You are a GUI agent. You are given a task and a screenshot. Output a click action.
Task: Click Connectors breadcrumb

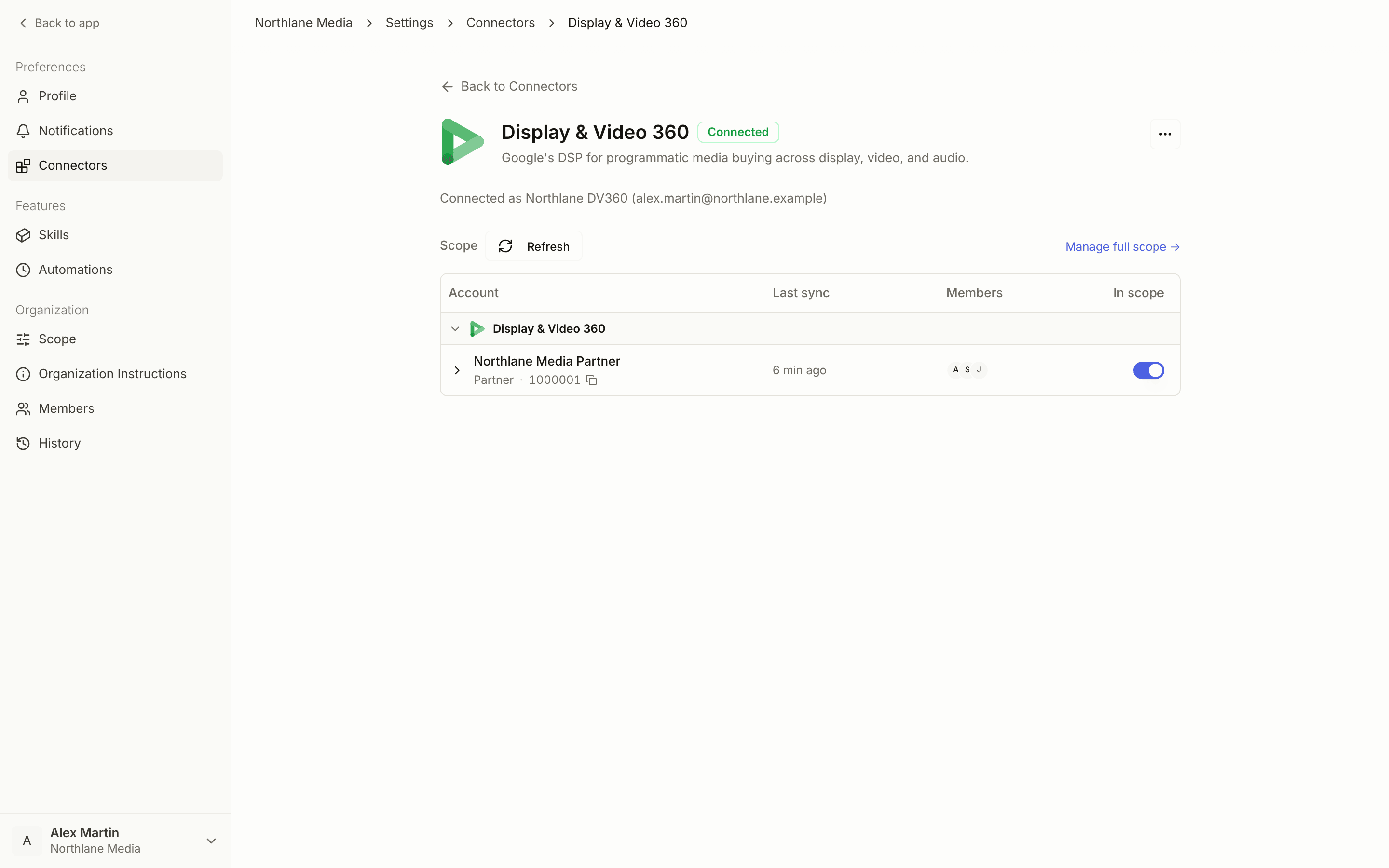pos(500,23)
